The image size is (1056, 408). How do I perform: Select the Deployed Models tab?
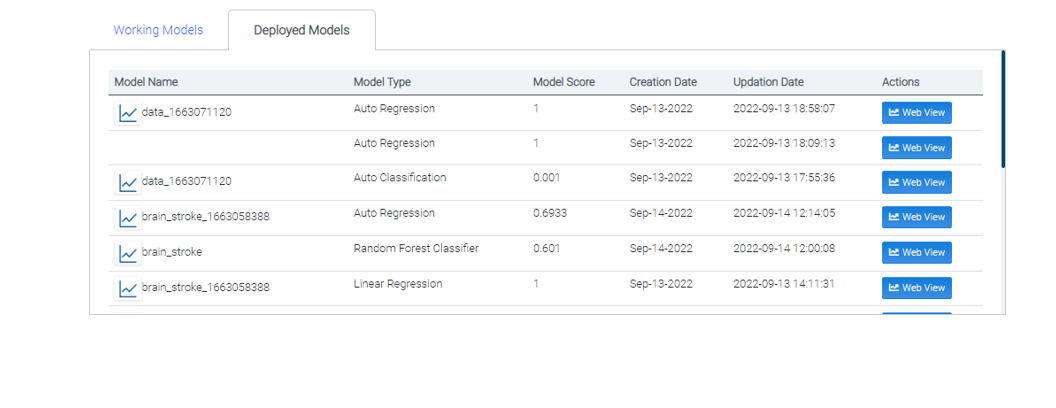point(301,30)
